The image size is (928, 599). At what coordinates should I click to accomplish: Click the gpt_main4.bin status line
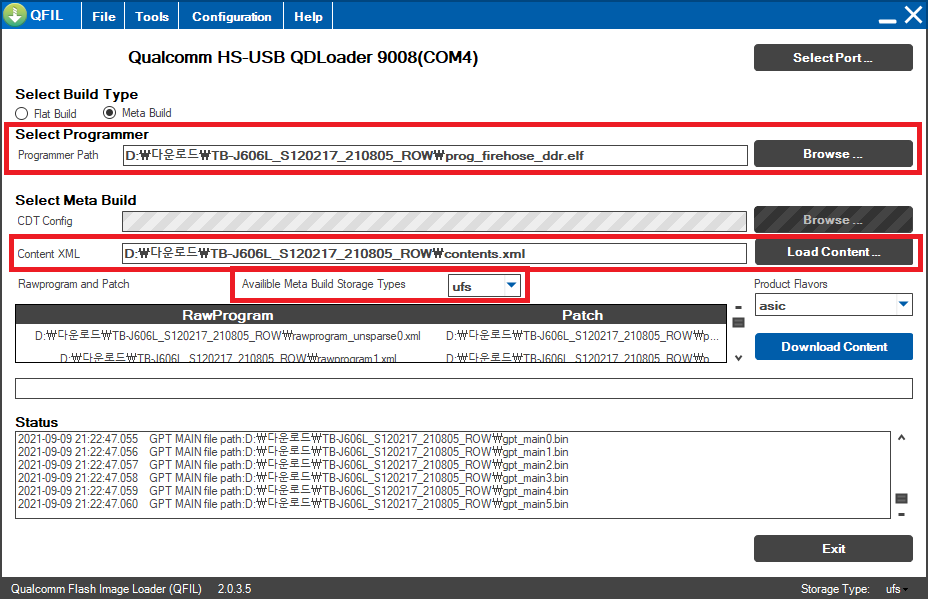293,491
